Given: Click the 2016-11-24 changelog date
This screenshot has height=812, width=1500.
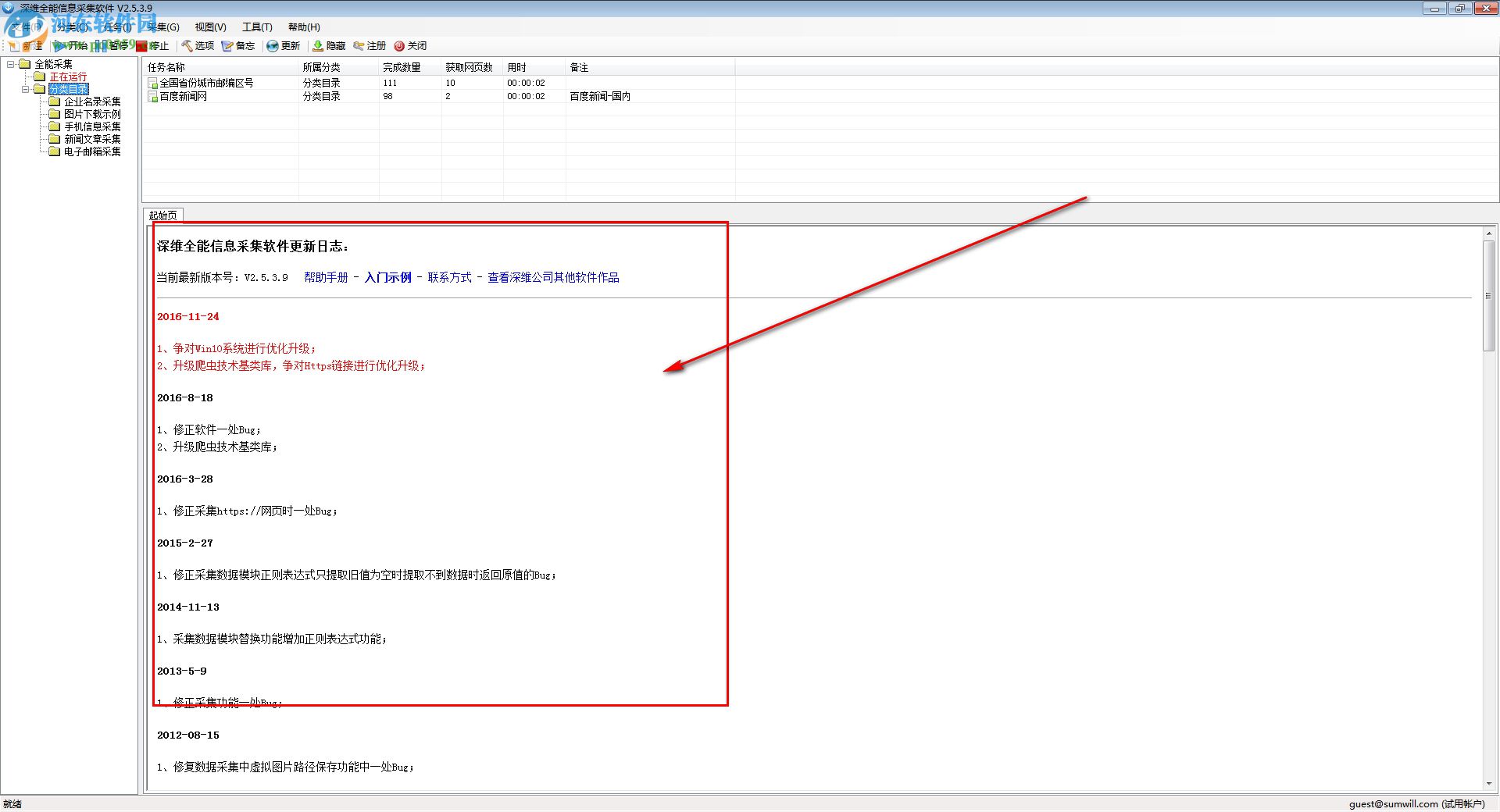Looking at the screenshot, I should point(188,317).
